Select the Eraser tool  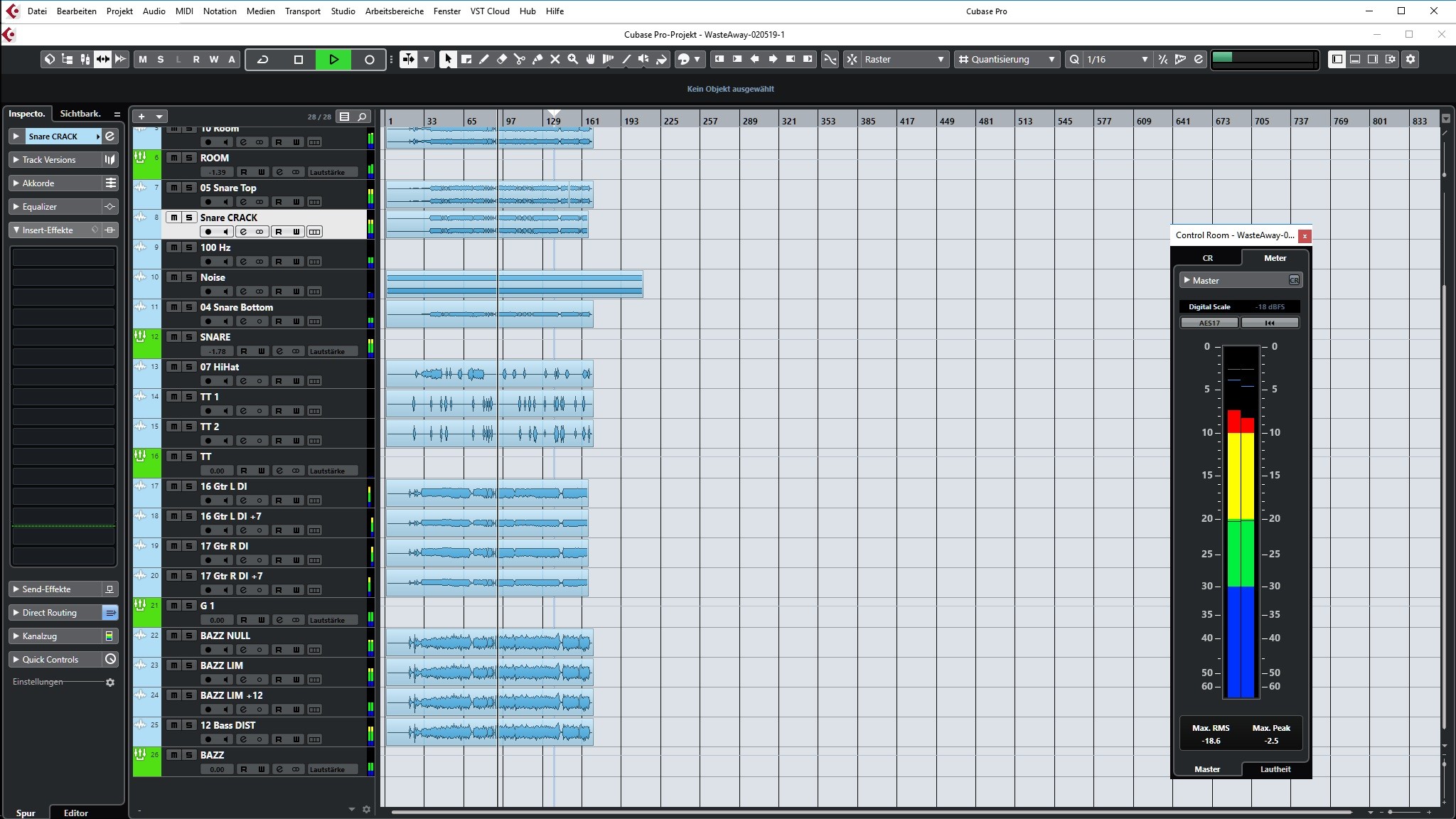point(502,60)
